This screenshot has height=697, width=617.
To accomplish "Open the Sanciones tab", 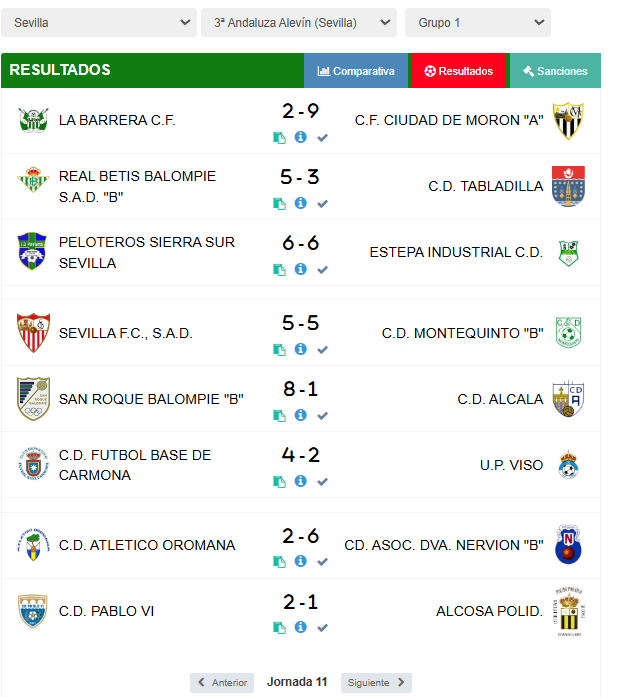I will (x=555, y=71).
